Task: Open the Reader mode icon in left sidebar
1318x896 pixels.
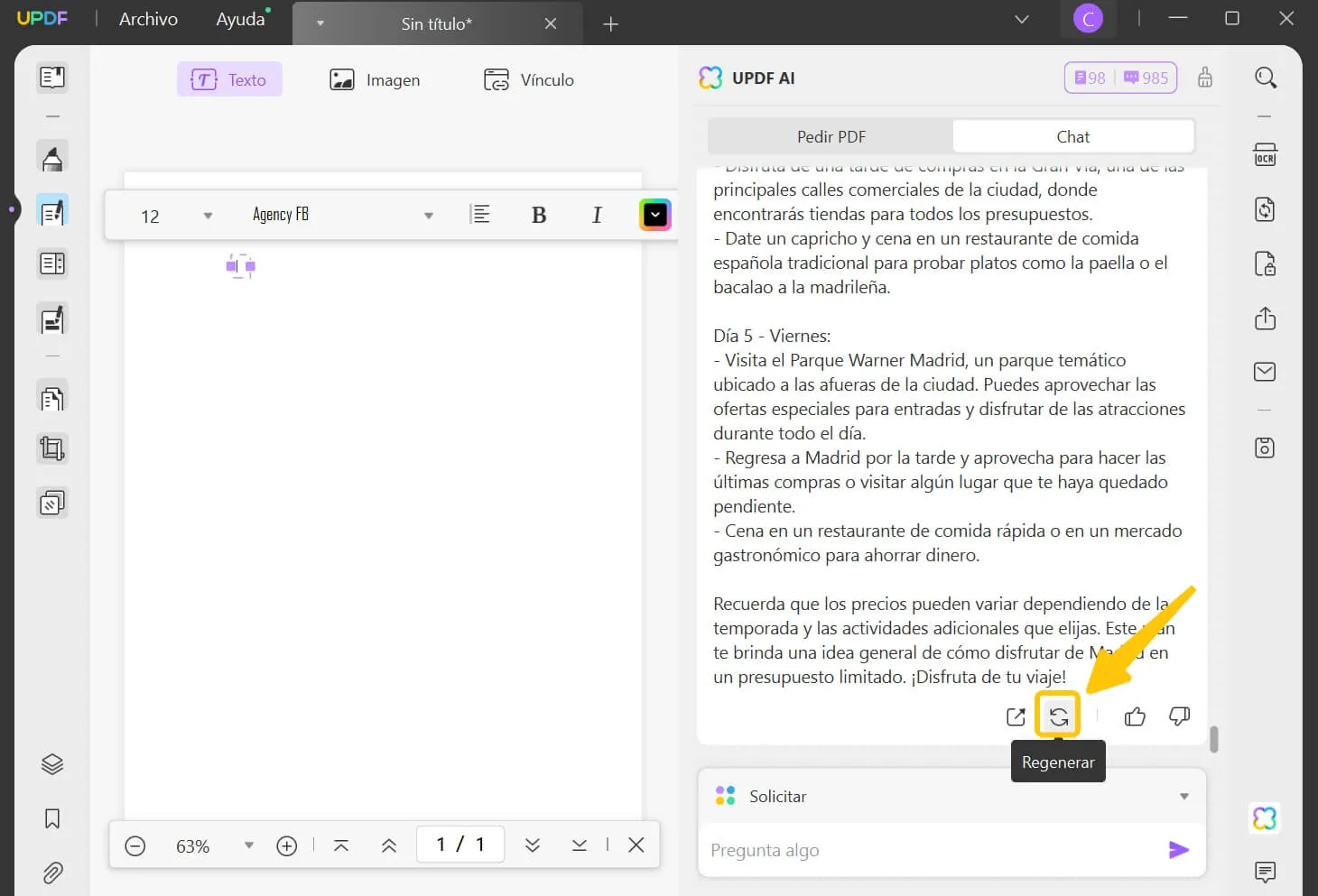Action: click(52, 78)
